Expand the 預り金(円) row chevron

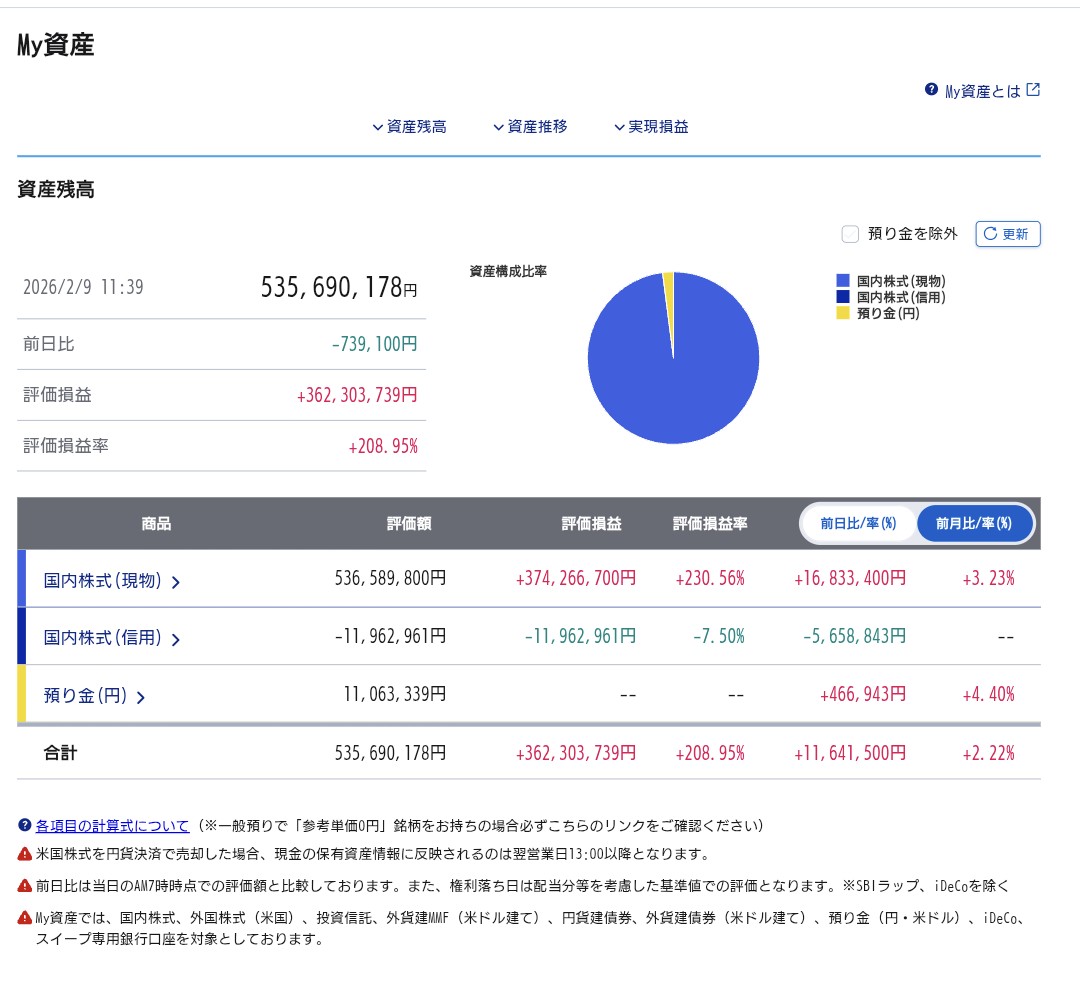click(141, 698)
